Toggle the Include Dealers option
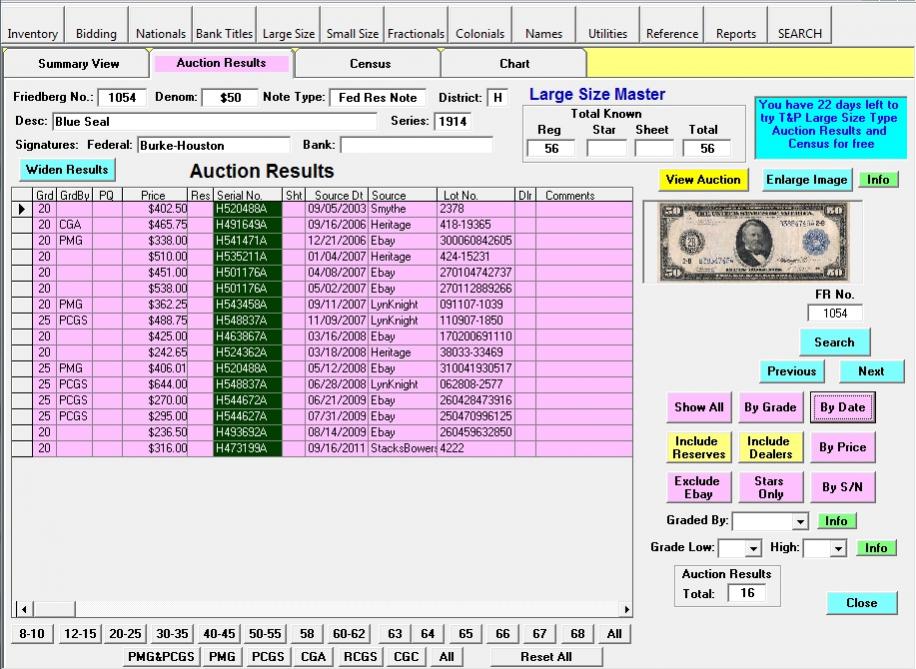 tap(768, 447)
